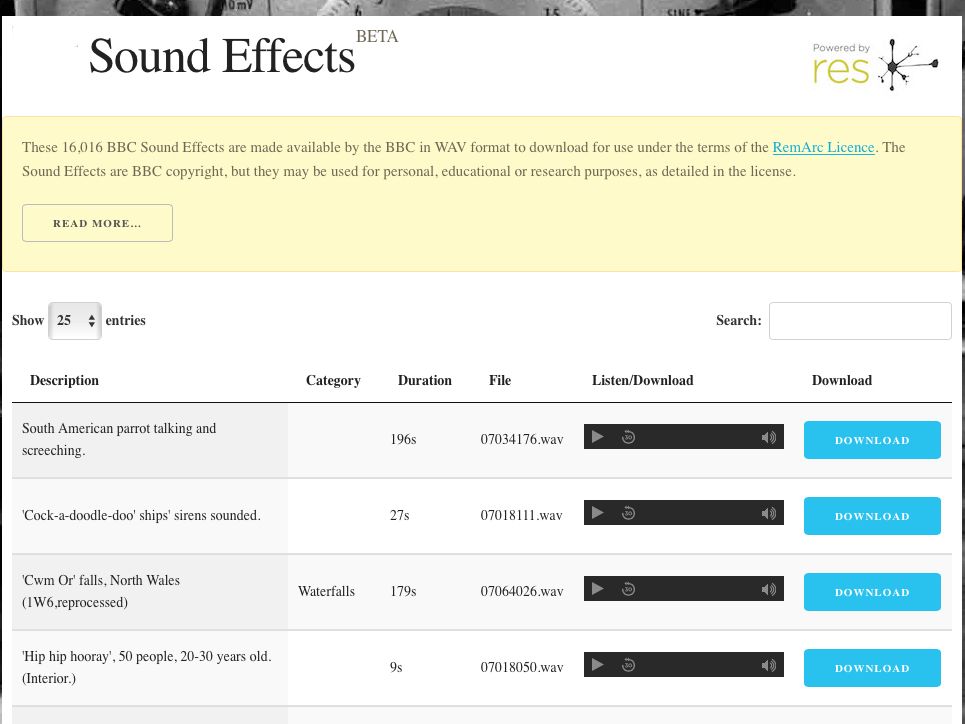This screenshot has height=724, width=965.
Task: Download the 07034176.wav parrot file
Action: click(x=872, y=440)
